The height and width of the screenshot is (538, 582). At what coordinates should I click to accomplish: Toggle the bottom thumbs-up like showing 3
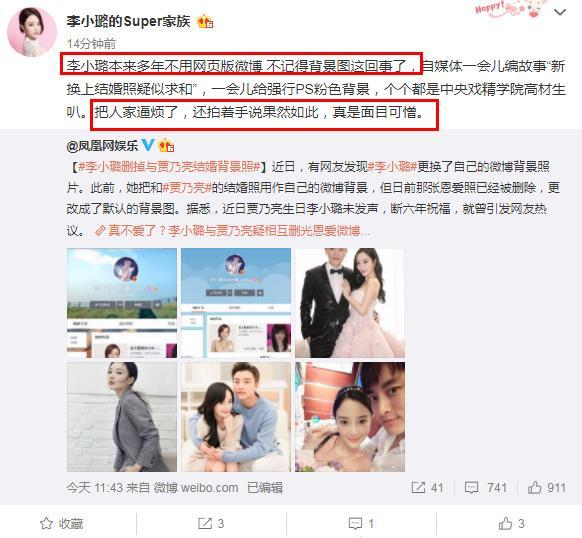[511, 524]
